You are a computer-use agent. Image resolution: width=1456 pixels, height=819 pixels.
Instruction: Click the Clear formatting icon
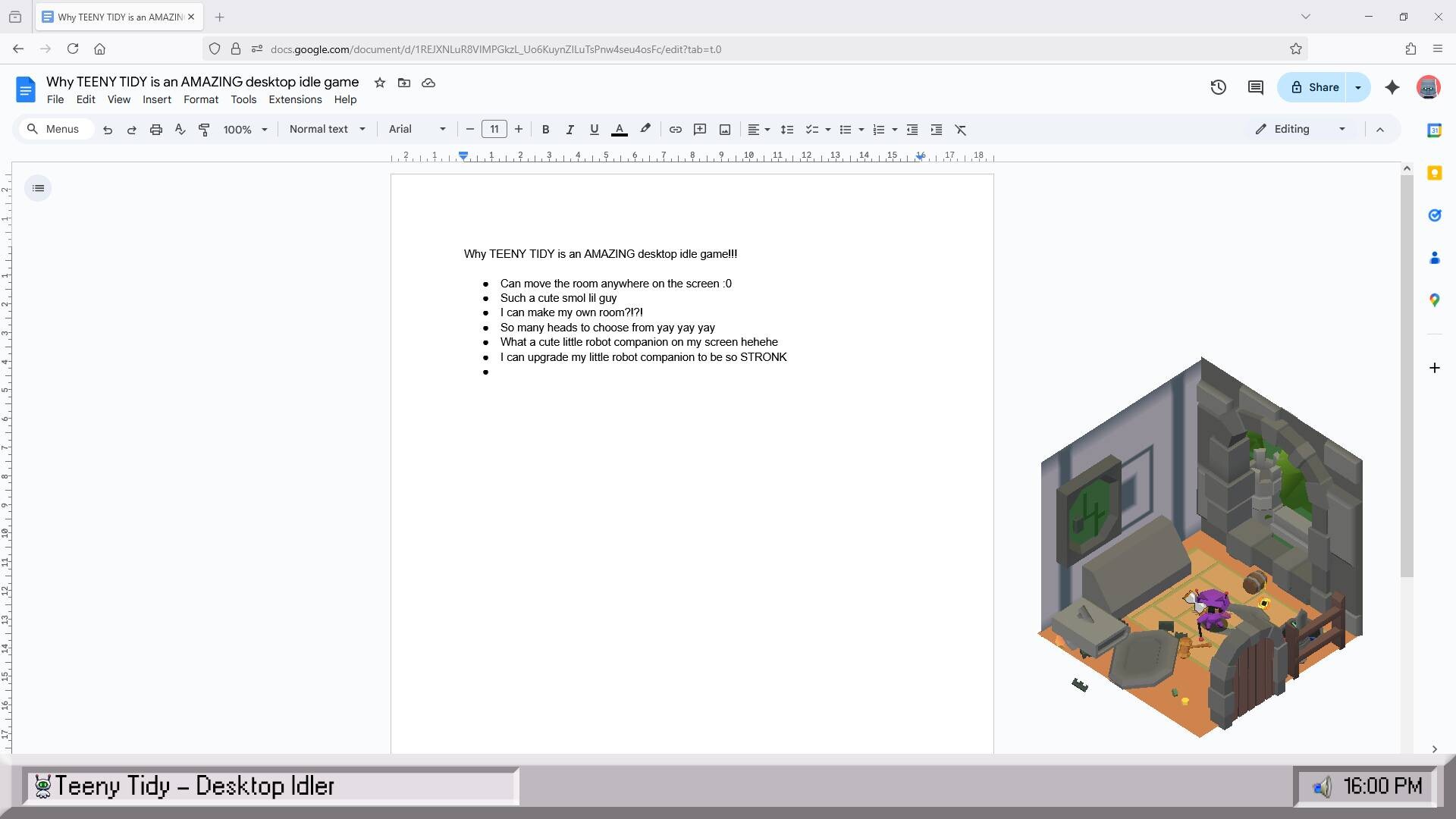(x=960, y=129)
